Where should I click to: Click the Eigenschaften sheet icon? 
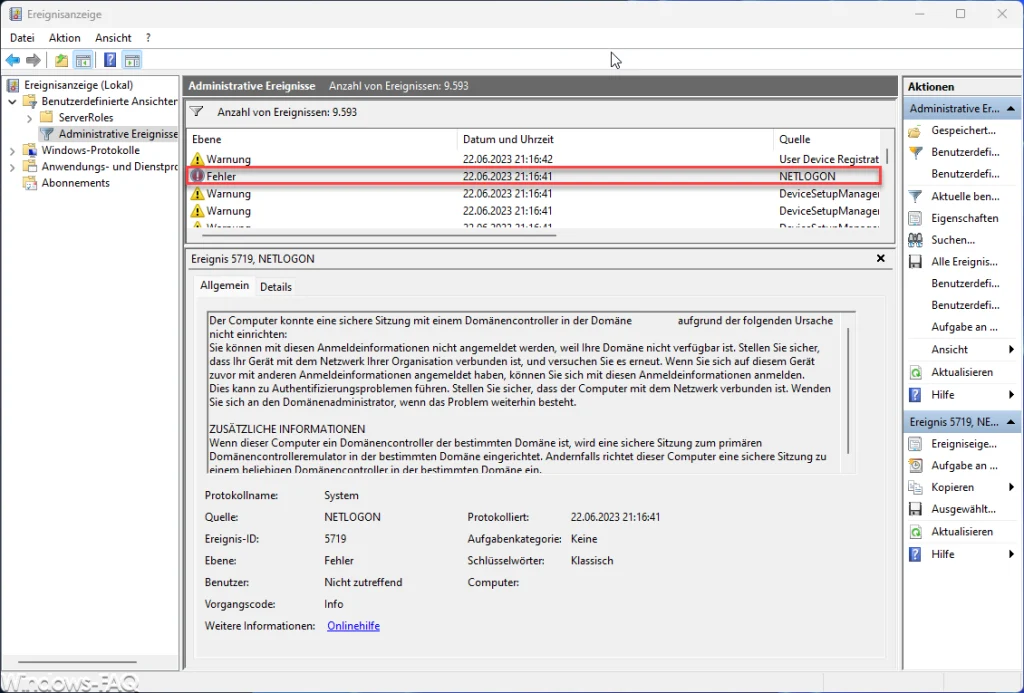[916, 218]
